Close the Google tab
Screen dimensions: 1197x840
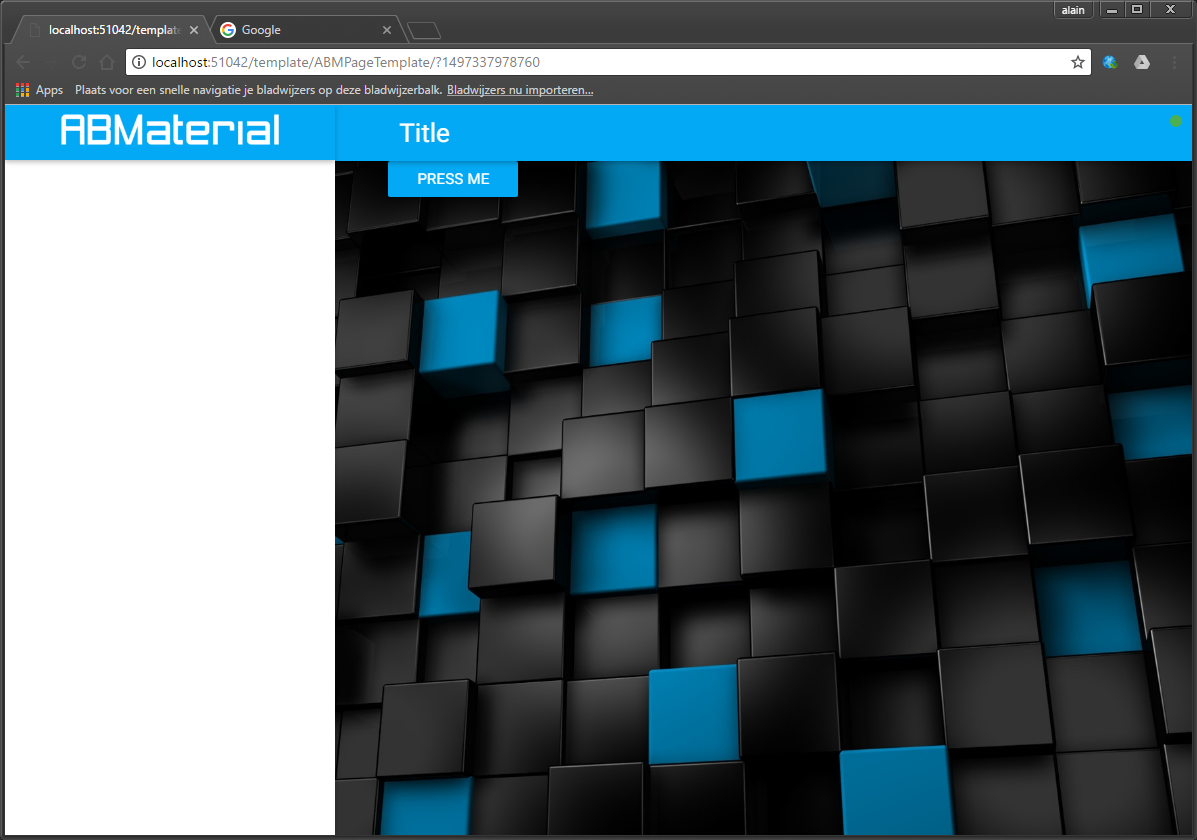click(387, 30)
